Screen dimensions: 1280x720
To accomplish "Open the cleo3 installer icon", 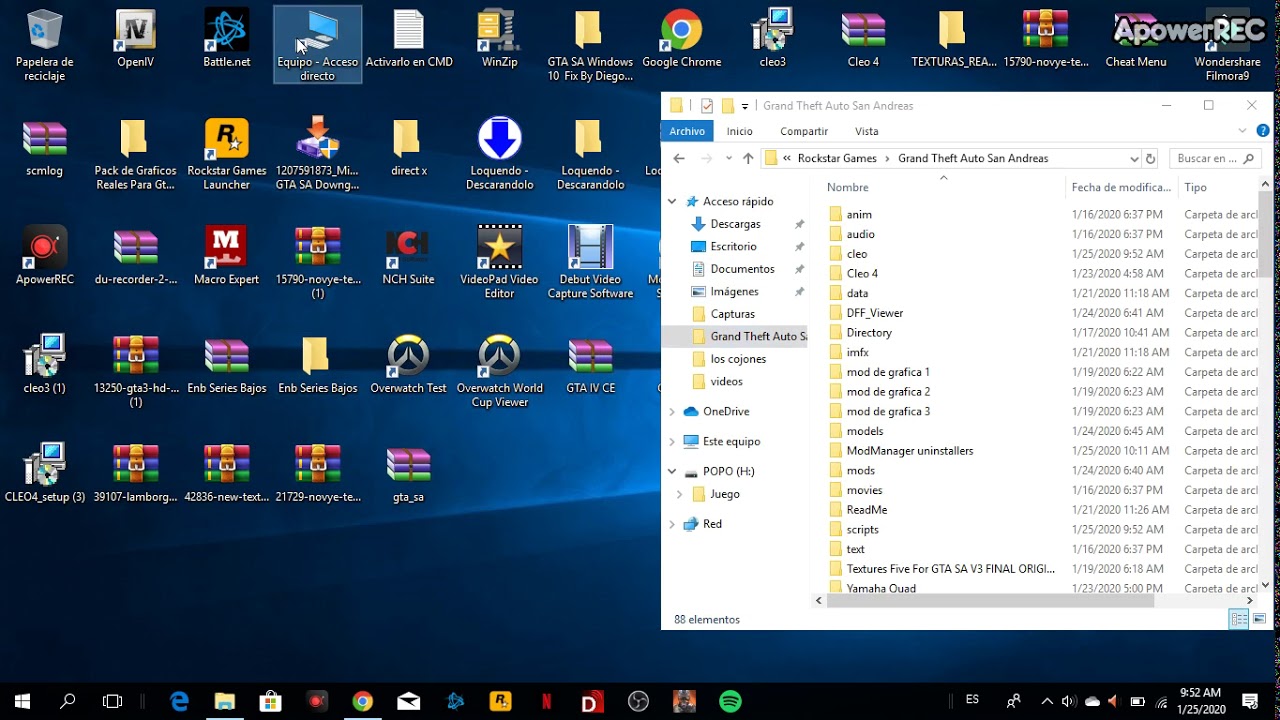I will pyautogui.click(x=772, y=40).
